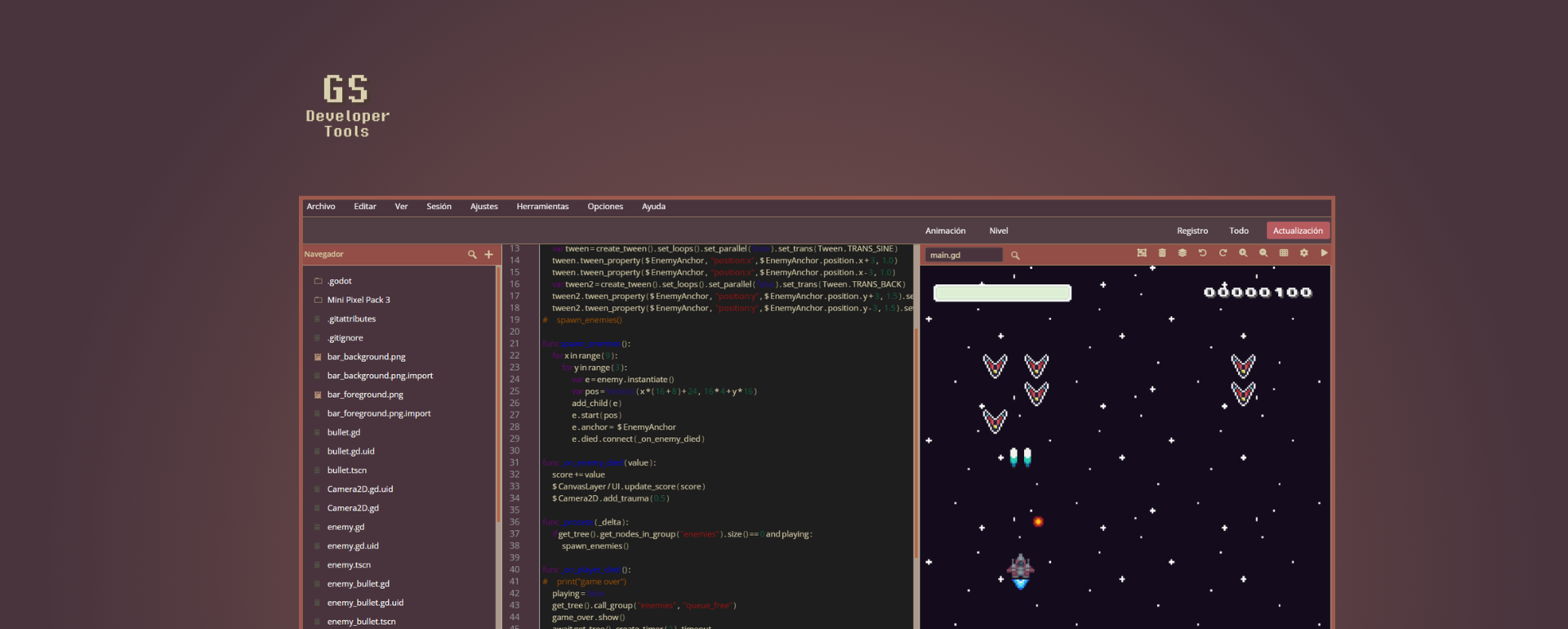This screenshot has width=1568, height=629.
Task: Open the Ayuda menu
Action: 653,207
